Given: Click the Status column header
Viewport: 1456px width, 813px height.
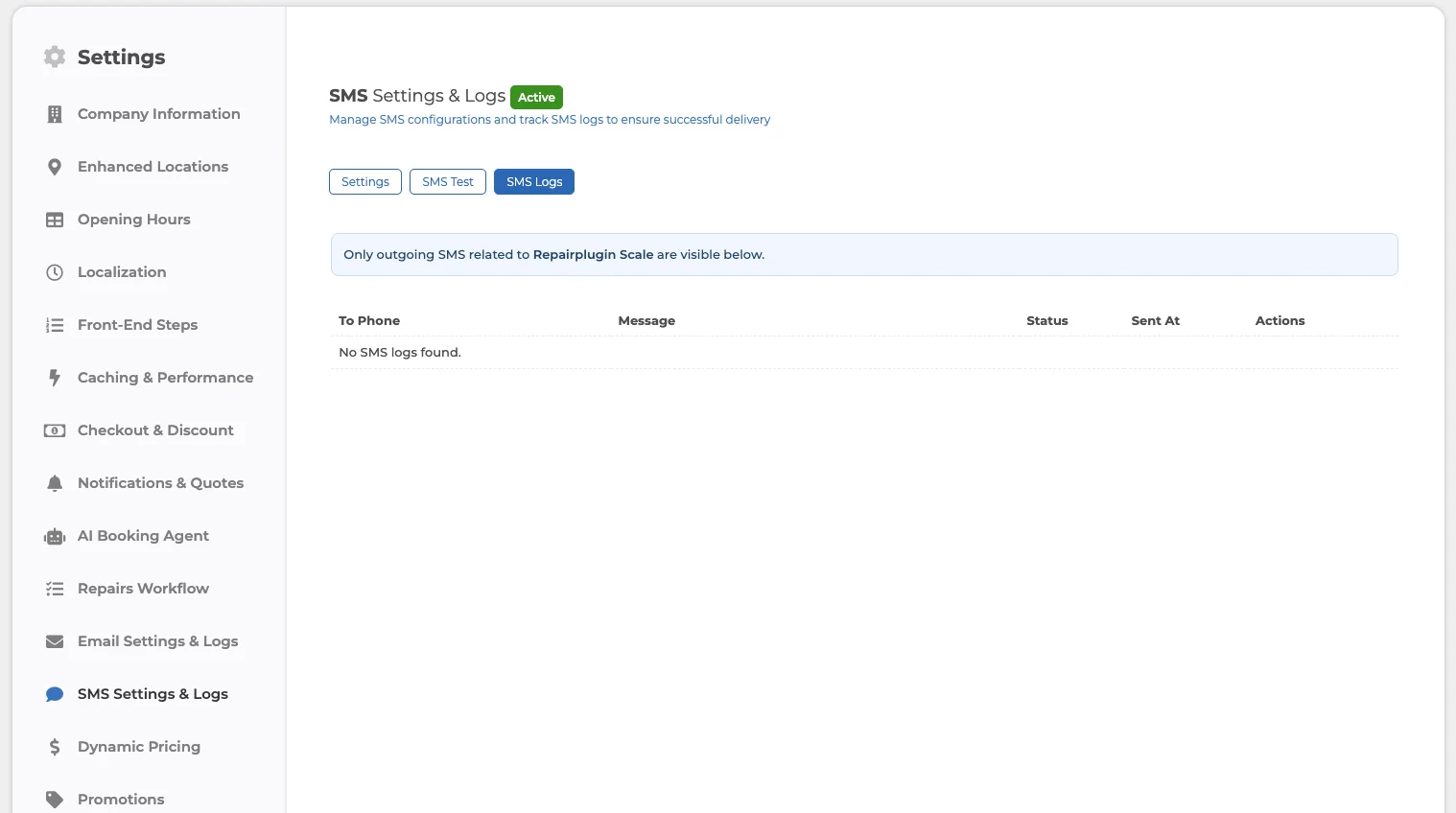Looking at the screenshot, I should (1047, 321).
